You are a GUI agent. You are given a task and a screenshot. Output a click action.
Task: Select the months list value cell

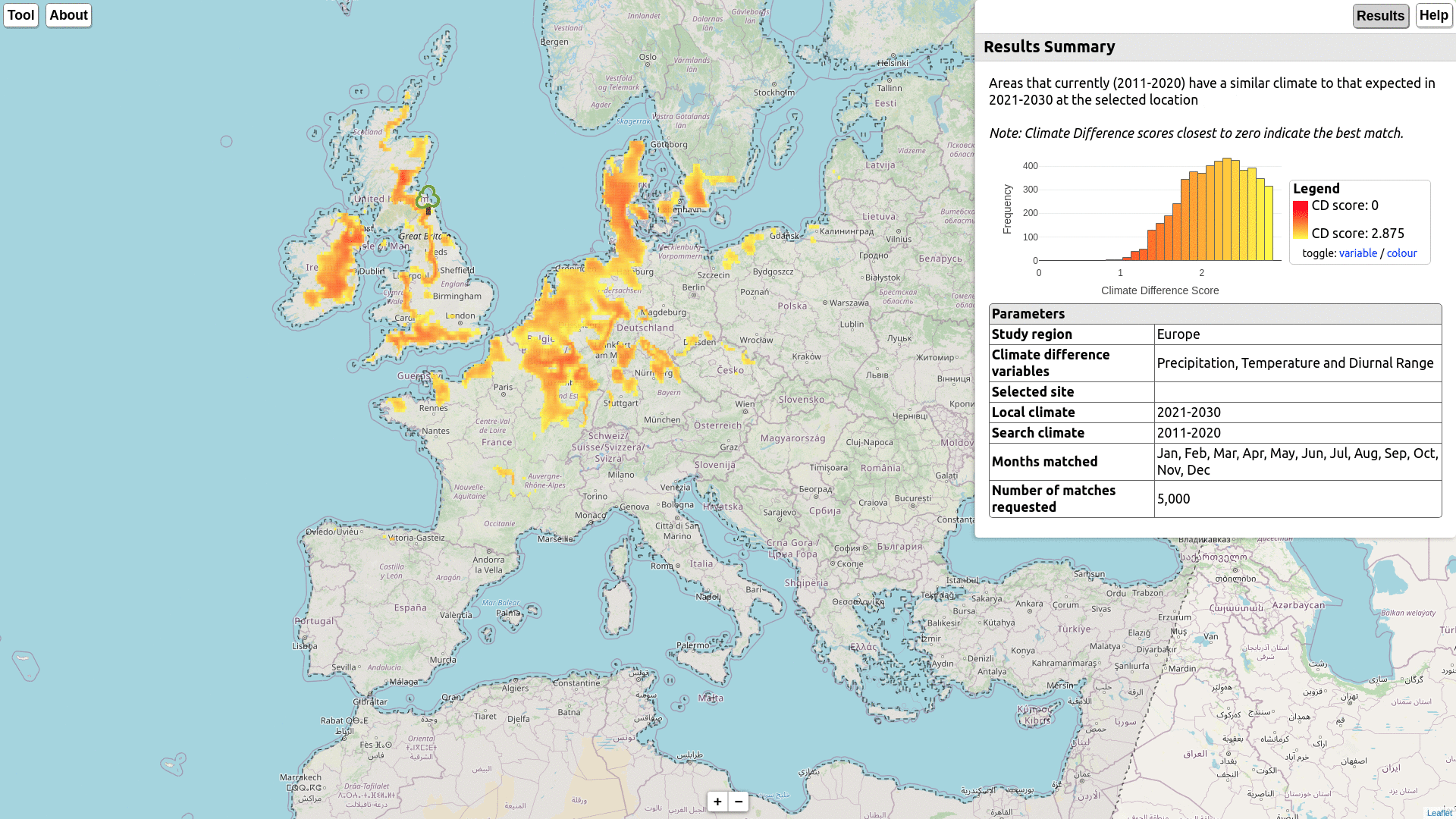[x=1298, y=462]
